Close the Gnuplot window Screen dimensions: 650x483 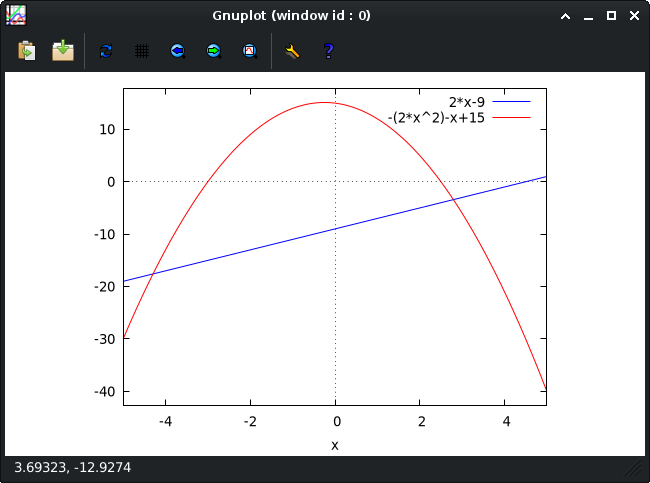click(x=634, y=16)
